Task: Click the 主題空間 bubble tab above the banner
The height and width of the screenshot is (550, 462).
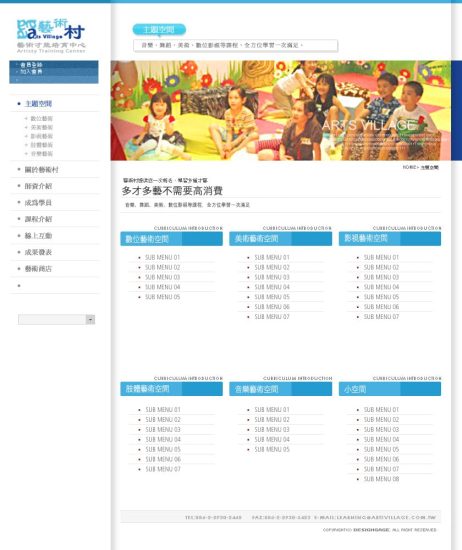Action: click(x=159, y=30)
